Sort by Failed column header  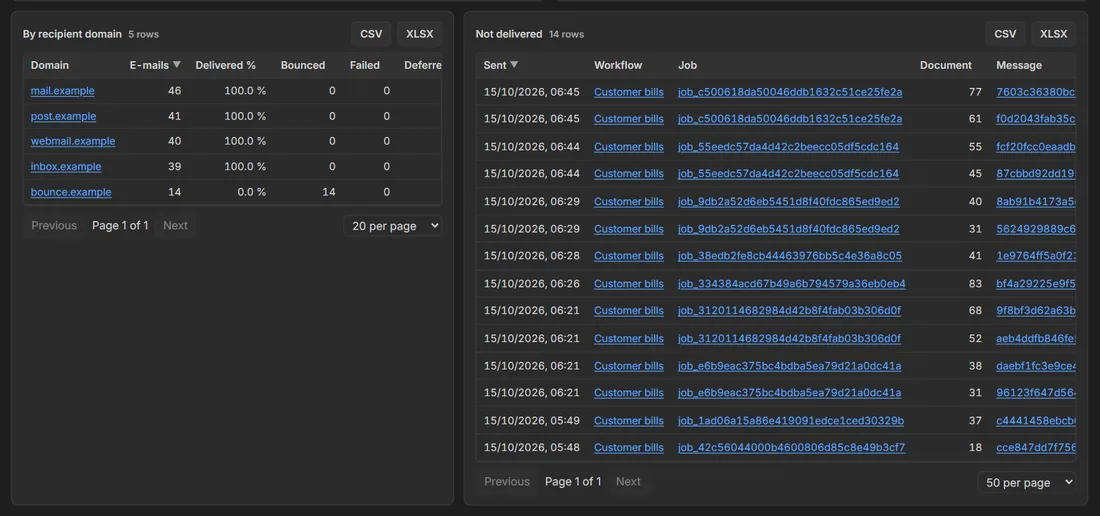[x=365, y=65]
